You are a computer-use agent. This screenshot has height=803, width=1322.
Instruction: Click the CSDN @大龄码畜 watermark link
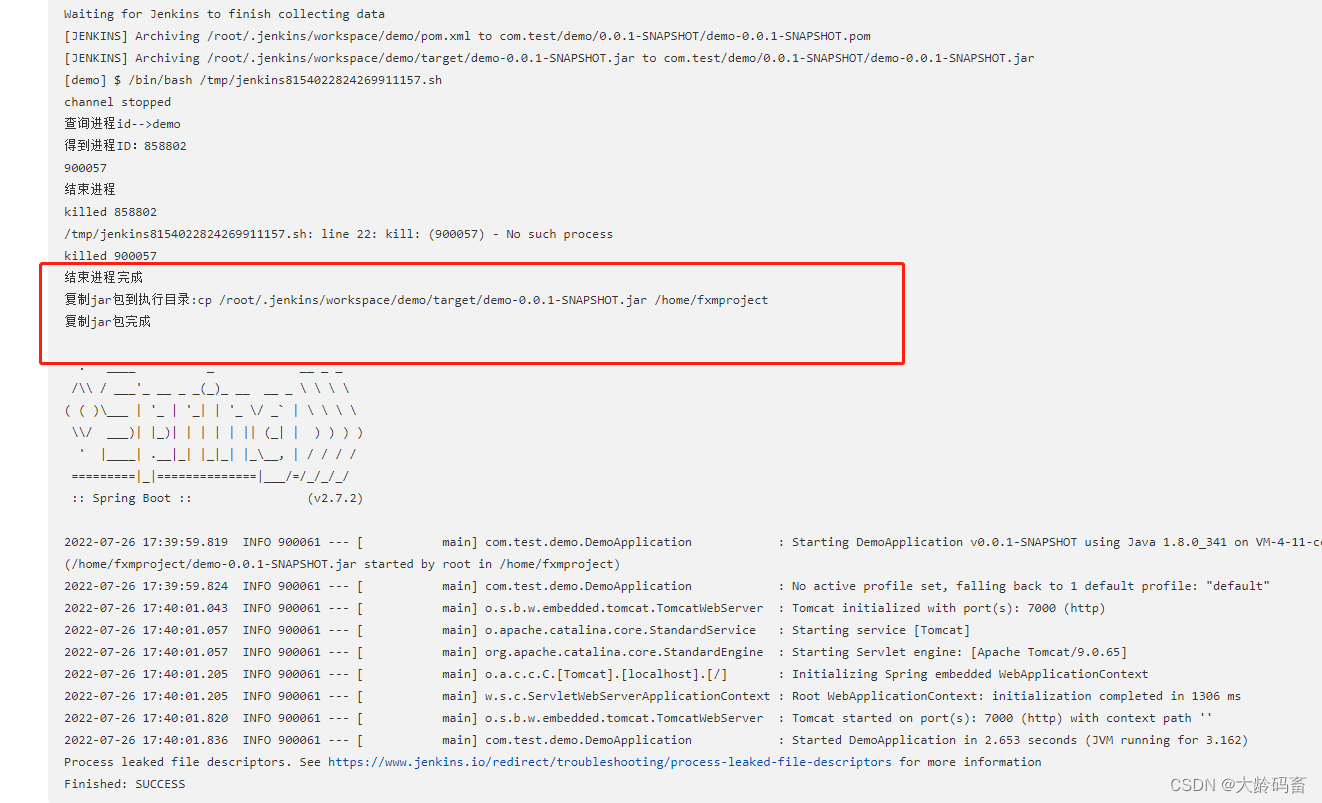(x=1237, y=784)
